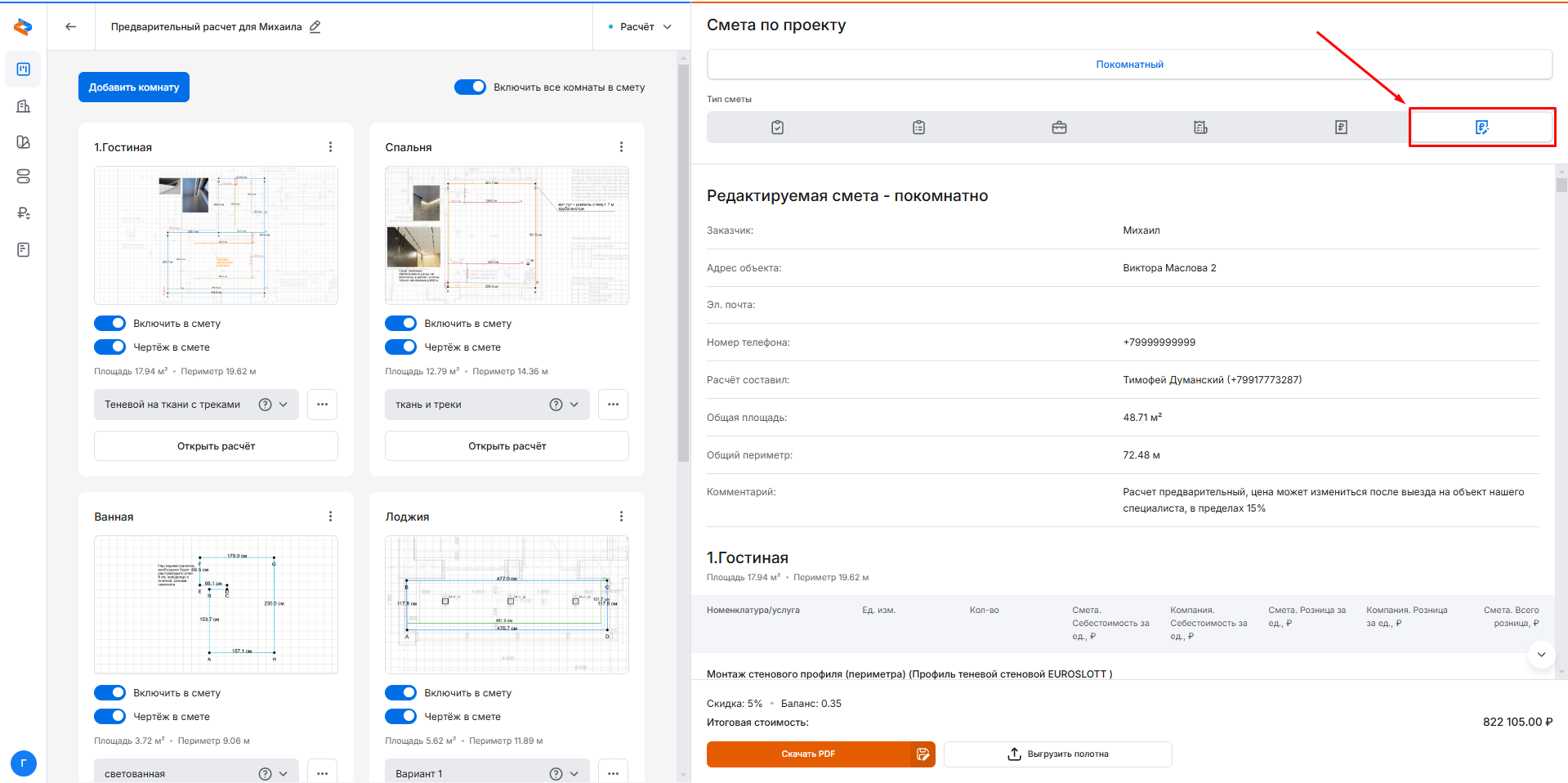Screen dimensions: 1568x783
Task: Click the back arrow icon in header
Action: click(71, 27)
